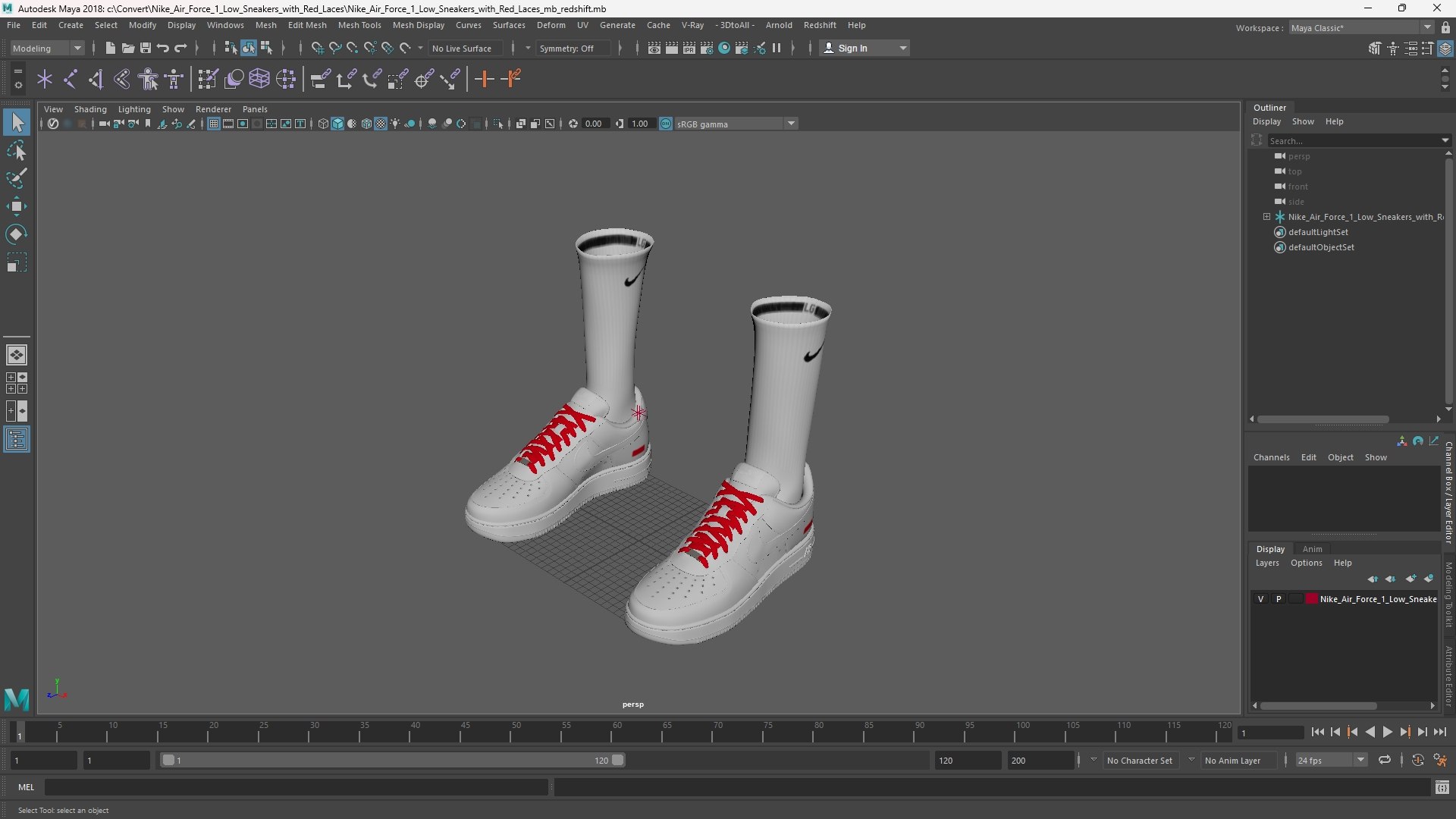Toggle snap to points
The height and width of the screenshot is (819, 1456).
pos(353,48)
